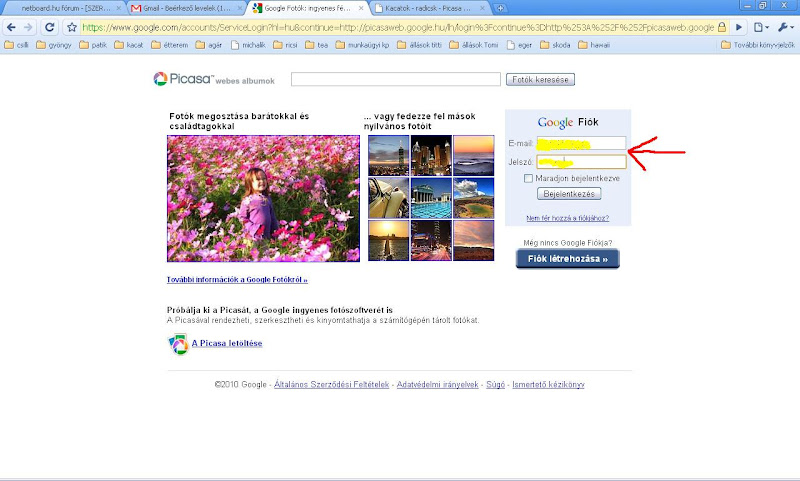
Task: Reload the page with the refresh icon
Action: (49, 27)
